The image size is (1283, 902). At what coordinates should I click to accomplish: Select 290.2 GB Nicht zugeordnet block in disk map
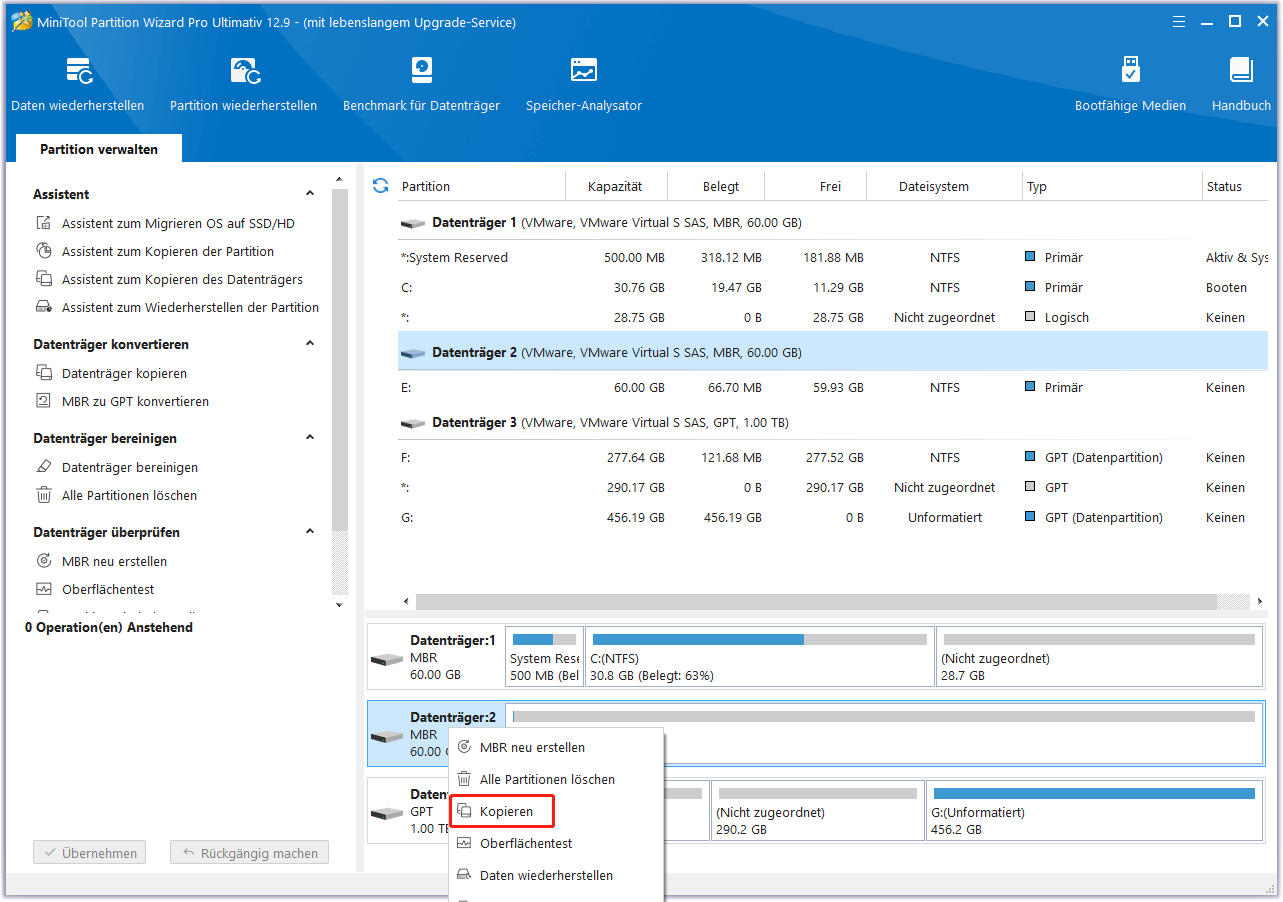click(x=817, y=811)
